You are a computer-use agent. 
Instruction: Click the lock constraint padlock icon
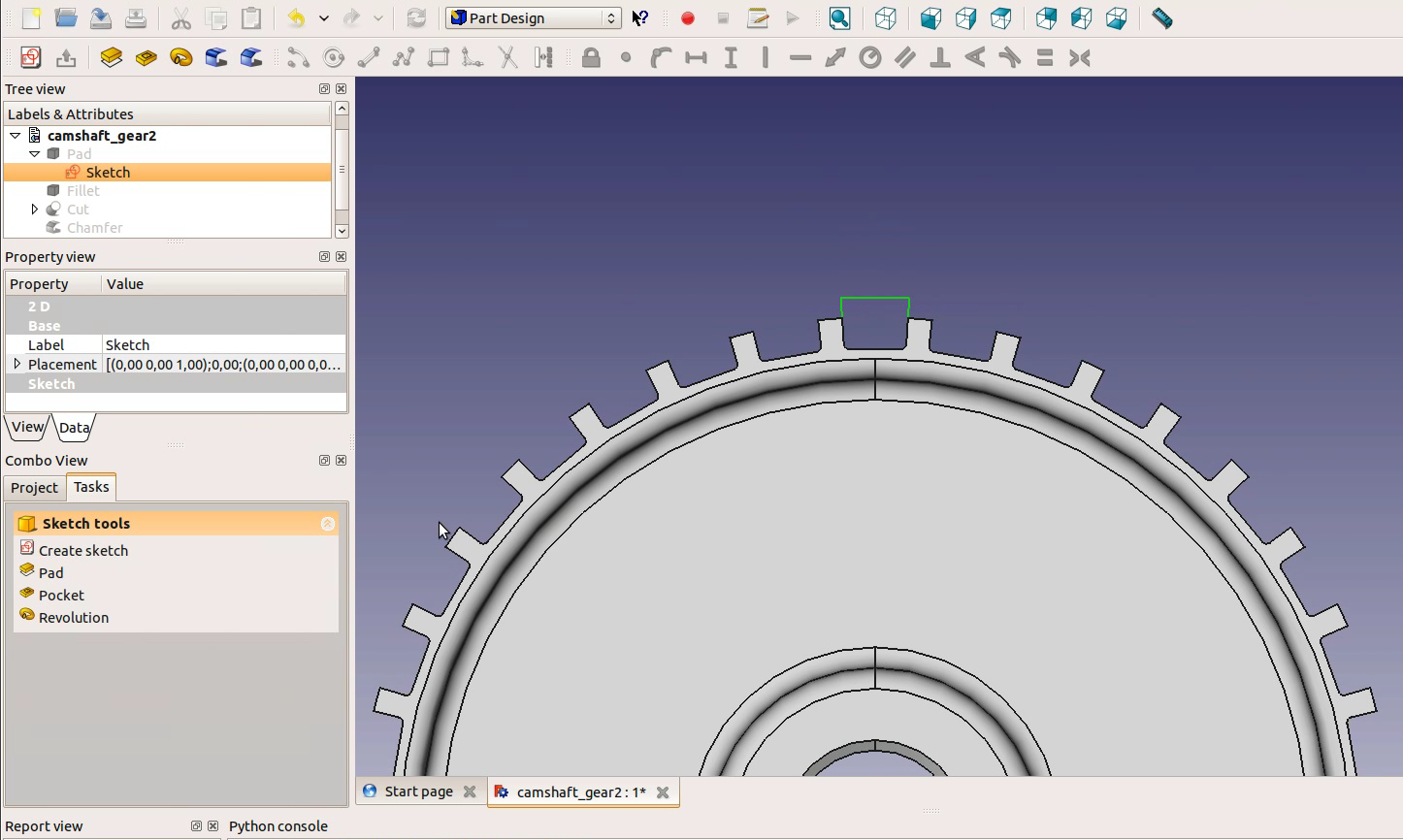tap(591, 58)
